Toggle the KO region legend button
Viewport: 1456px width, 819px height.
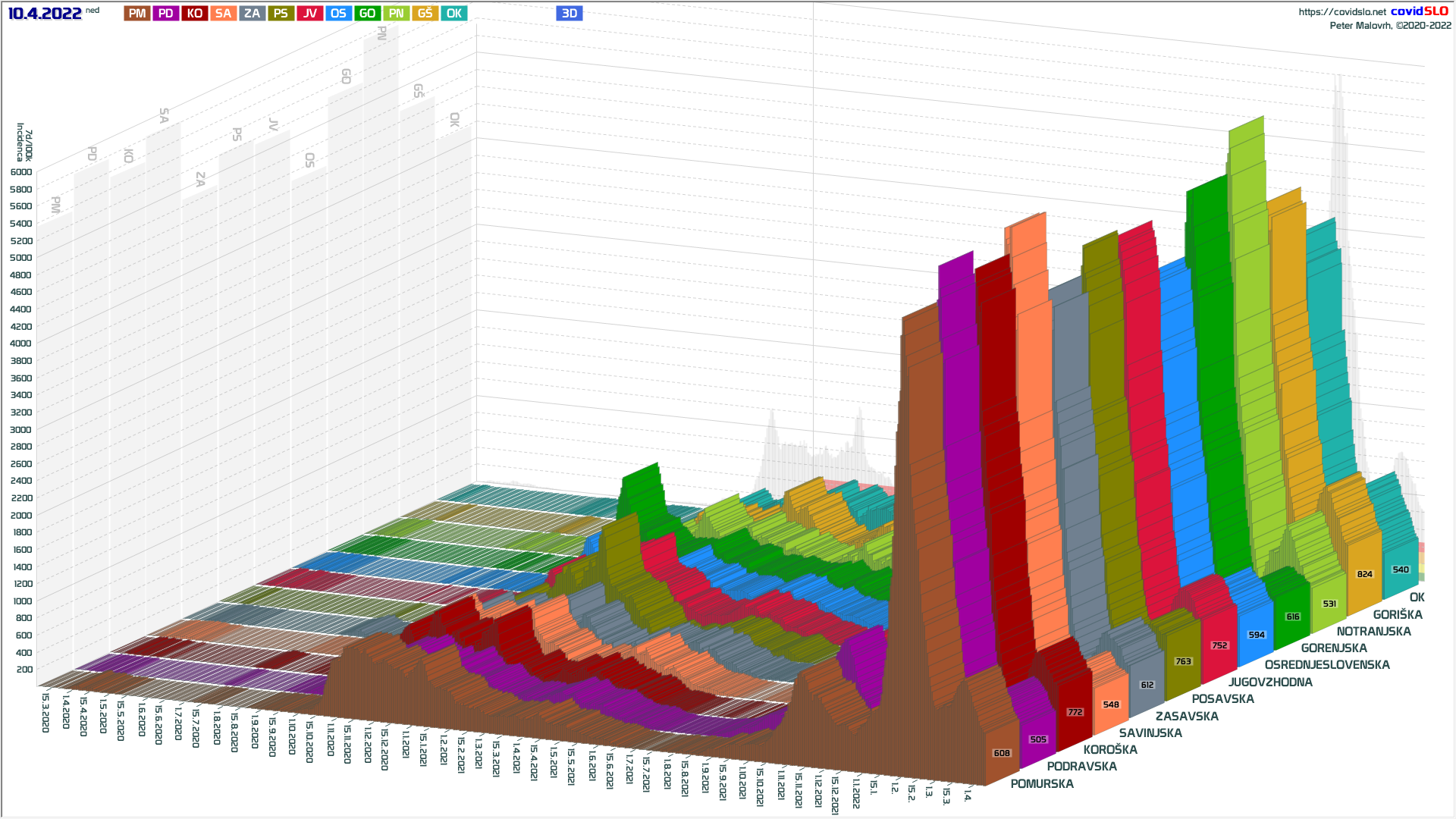(195, 14)
